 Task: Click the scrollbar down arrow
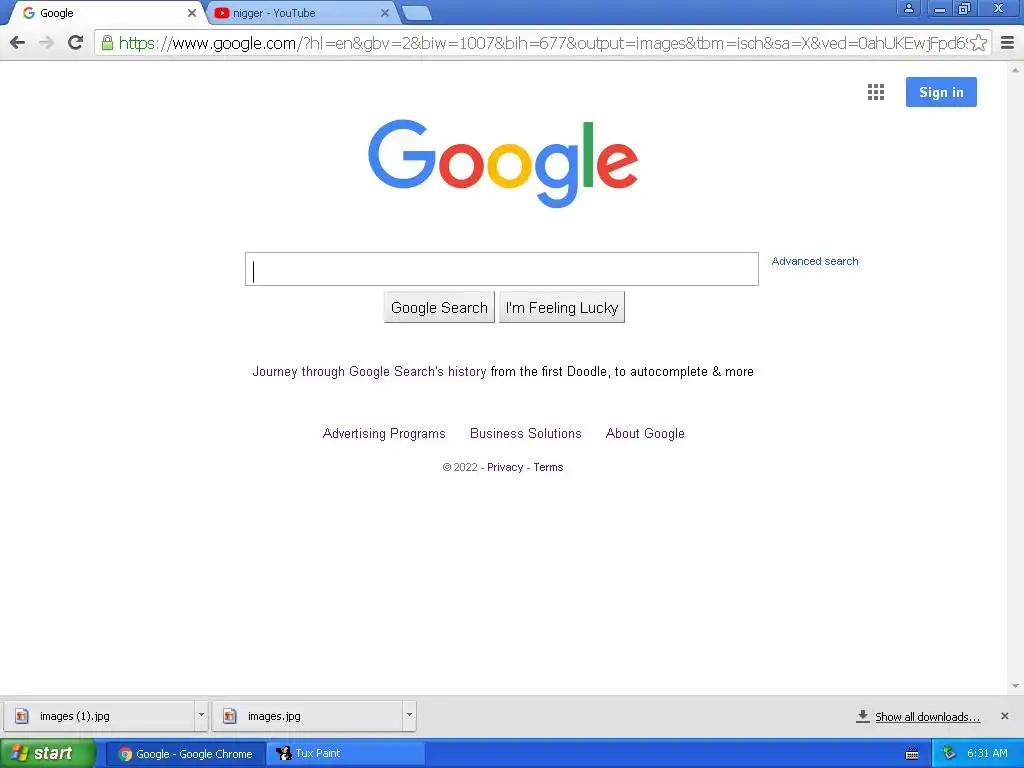1016,686
